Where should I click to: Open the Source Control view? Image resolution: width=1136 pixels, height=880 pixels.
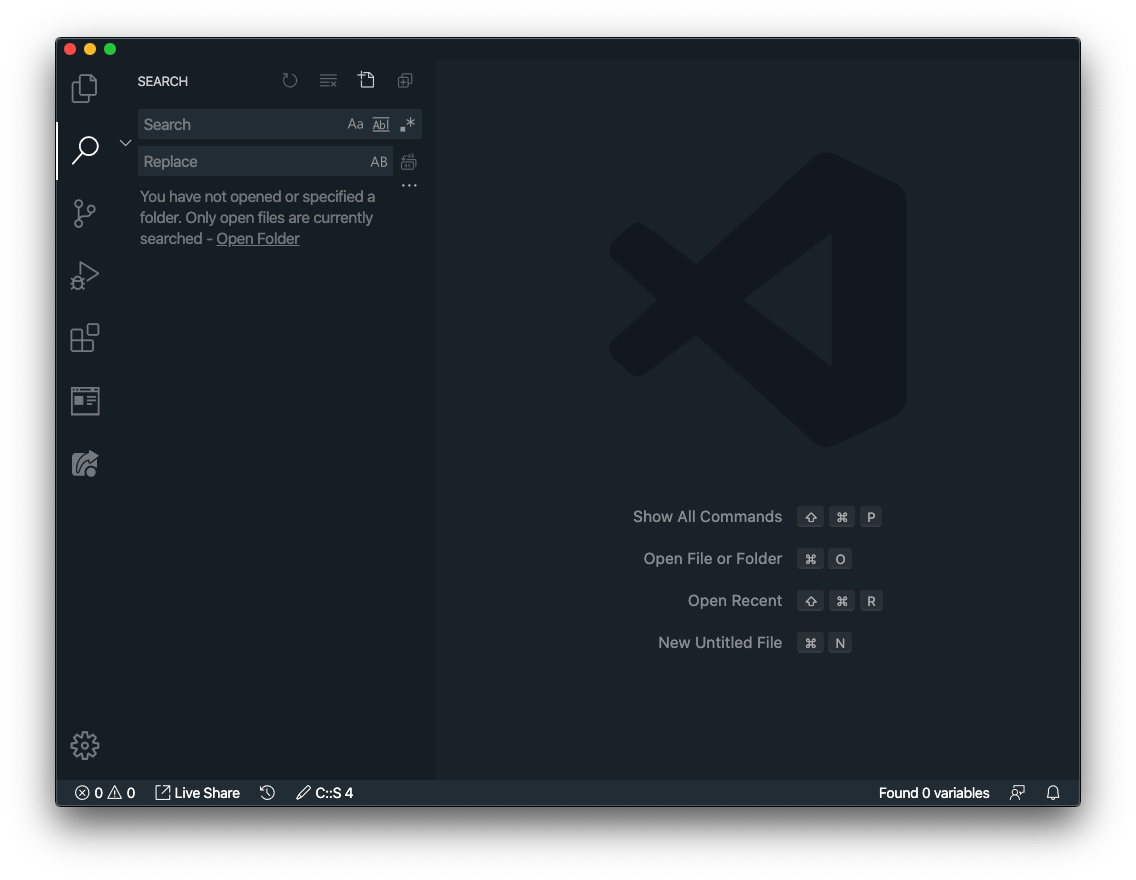tap(85, 214)
